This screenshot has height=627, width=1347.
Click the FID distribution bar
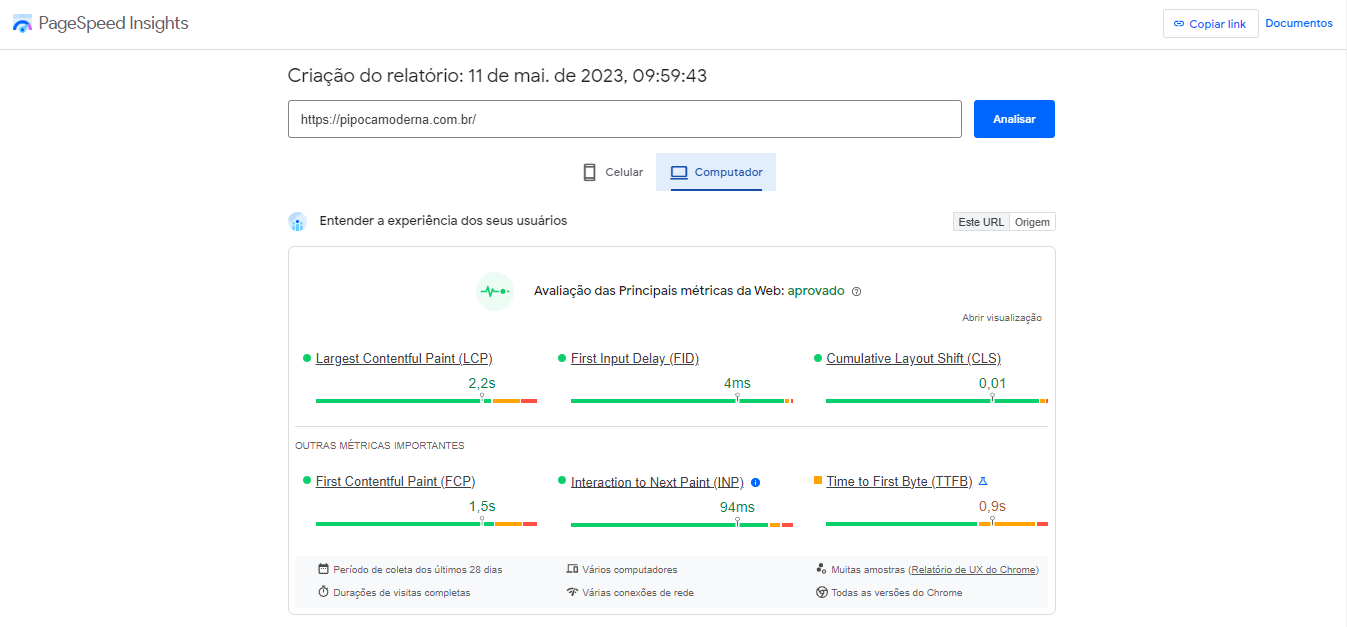pos(682,400)
